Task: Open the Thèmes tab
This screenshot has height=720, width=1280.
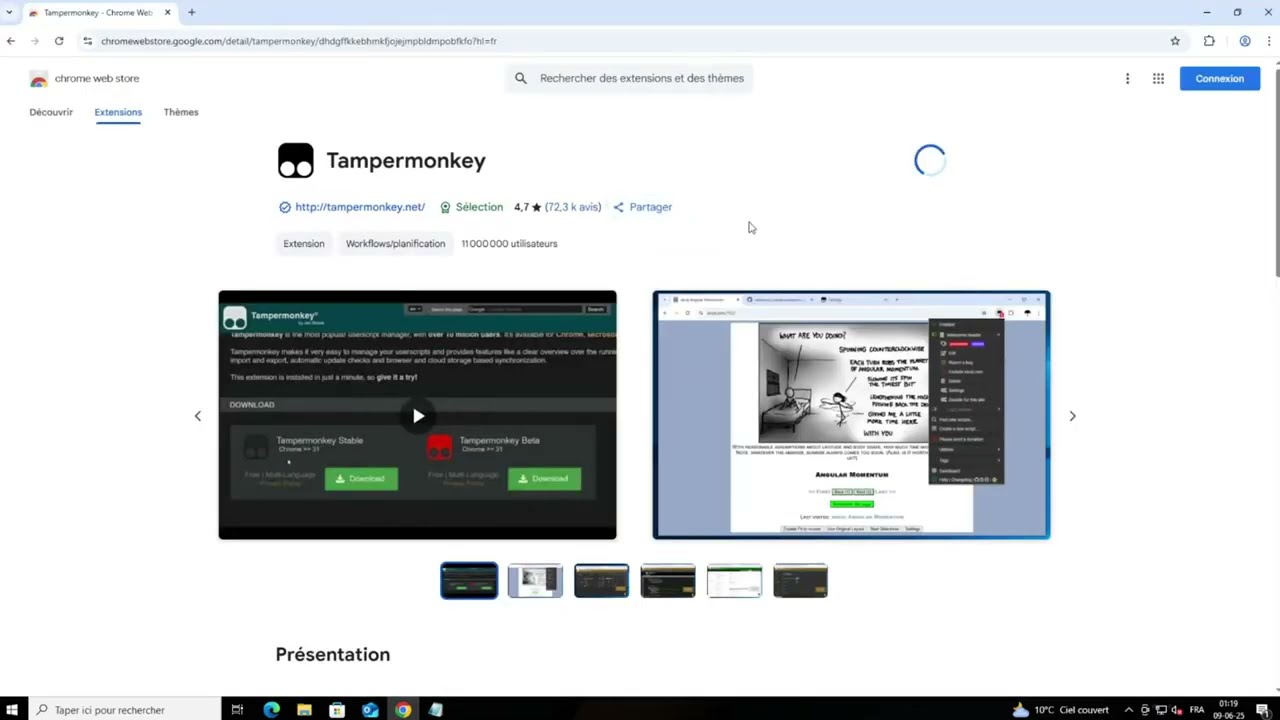Action: click(181, 112)
